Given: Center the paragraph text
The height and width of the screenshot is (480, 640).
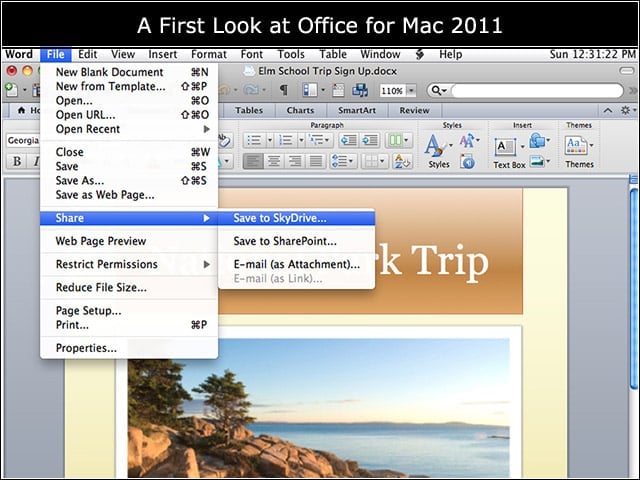Looking at the screenshot, I should point(274,161).
